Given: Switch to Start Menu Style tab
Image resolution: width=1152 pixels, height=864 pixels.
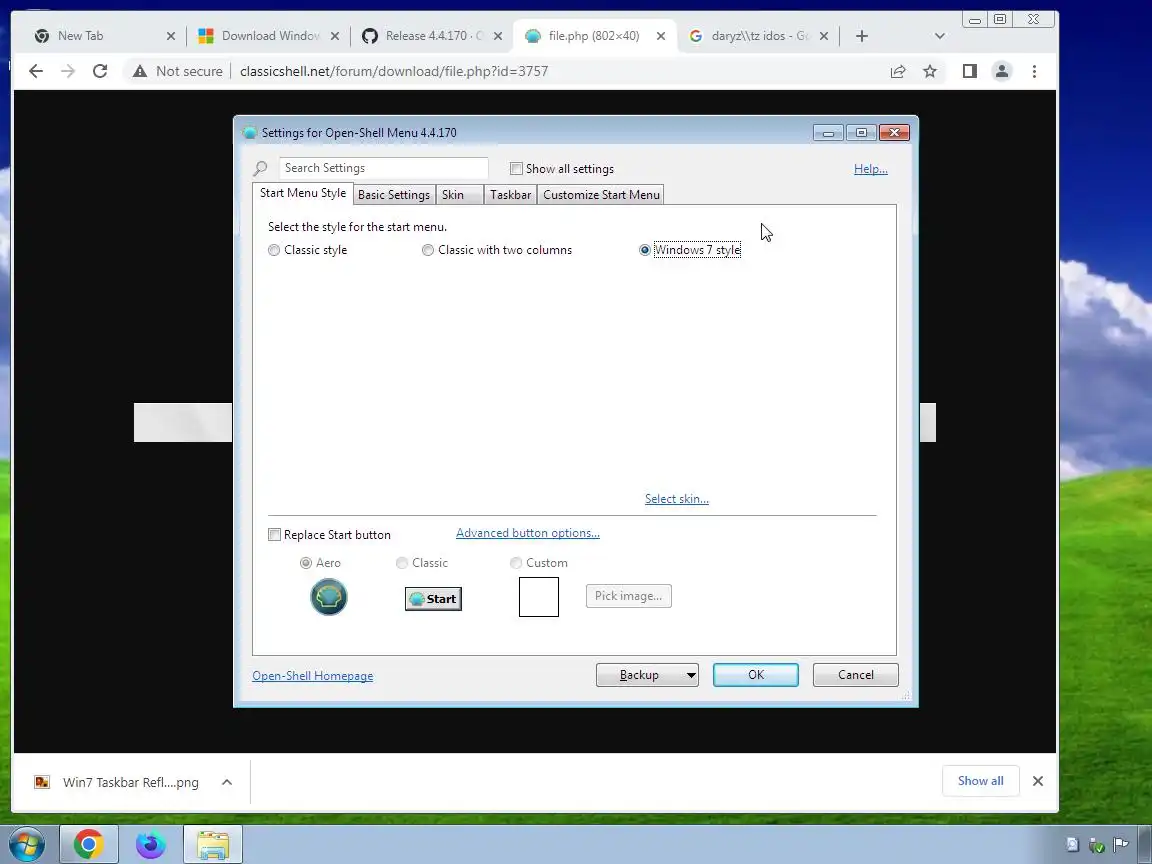Looking at the screenshot, I should click(303, 193).
